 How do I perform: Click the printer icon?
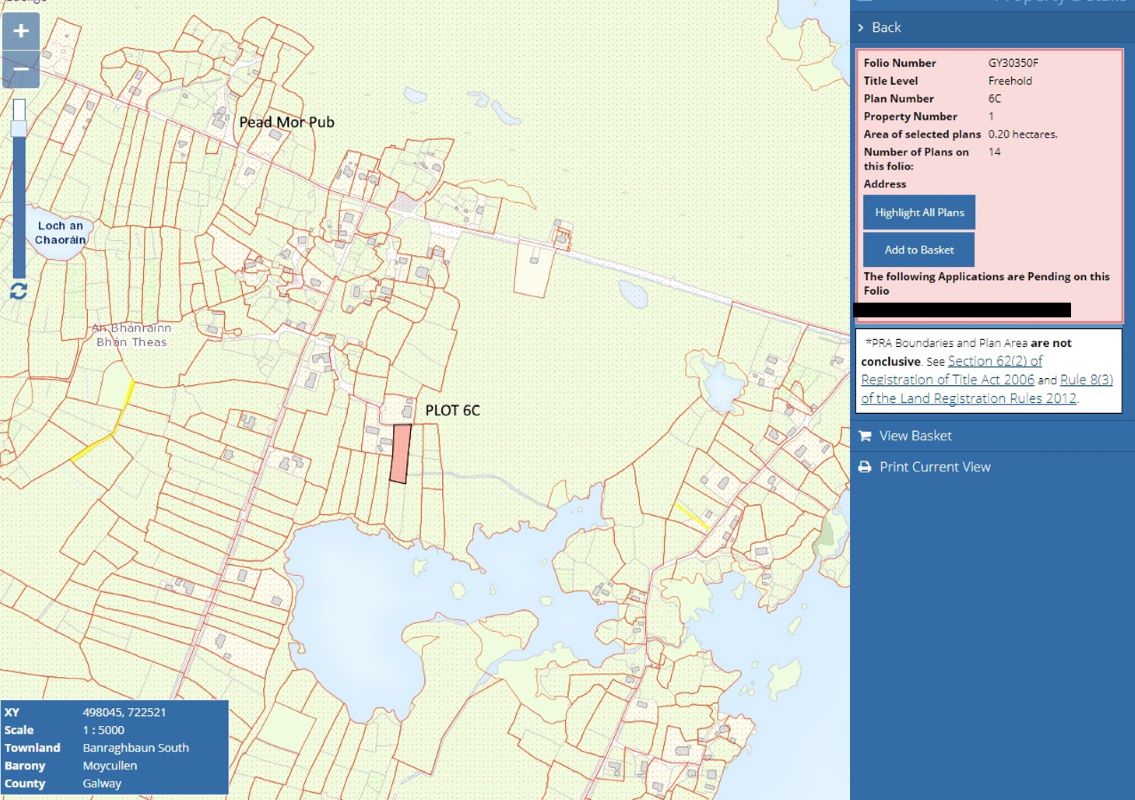pyautogui.click(x=865, y=467)
